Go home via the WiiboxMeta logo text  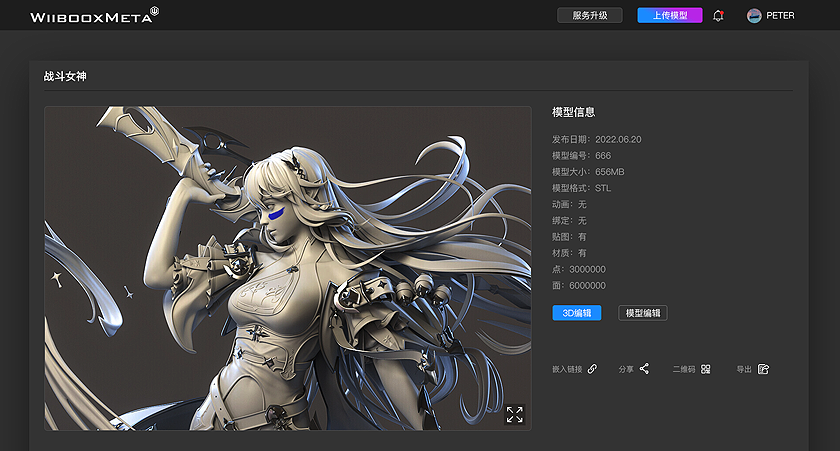tap(88, 17)
